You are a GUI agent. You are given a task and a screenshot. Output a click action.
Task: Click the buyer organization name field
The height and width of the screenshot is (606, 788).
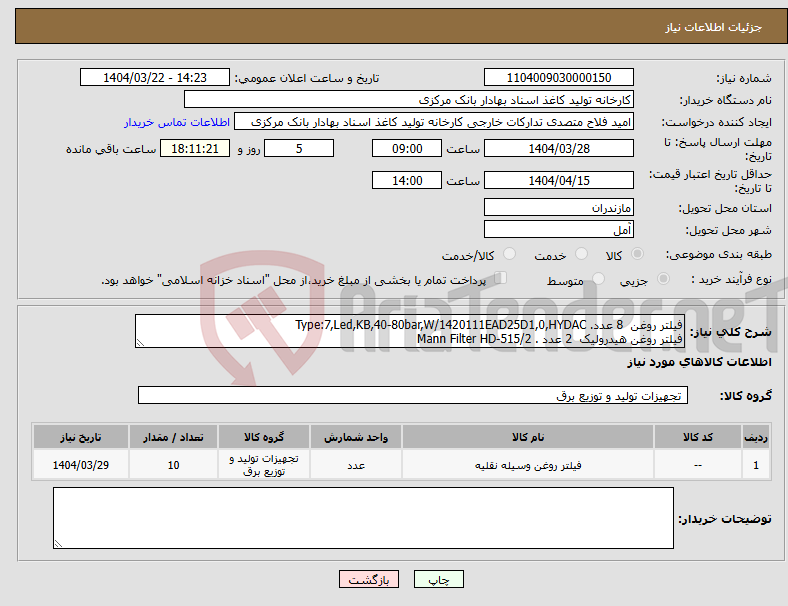pos(409,99)
